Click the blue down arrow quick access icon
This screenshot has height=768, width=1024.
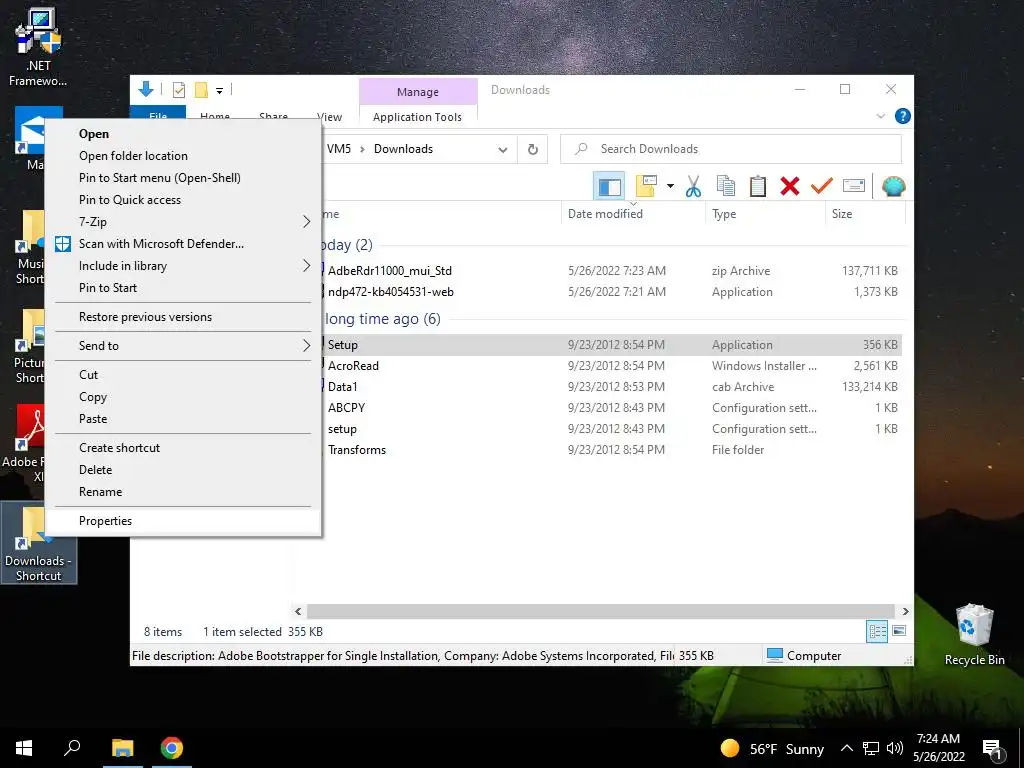coord(146,89)
